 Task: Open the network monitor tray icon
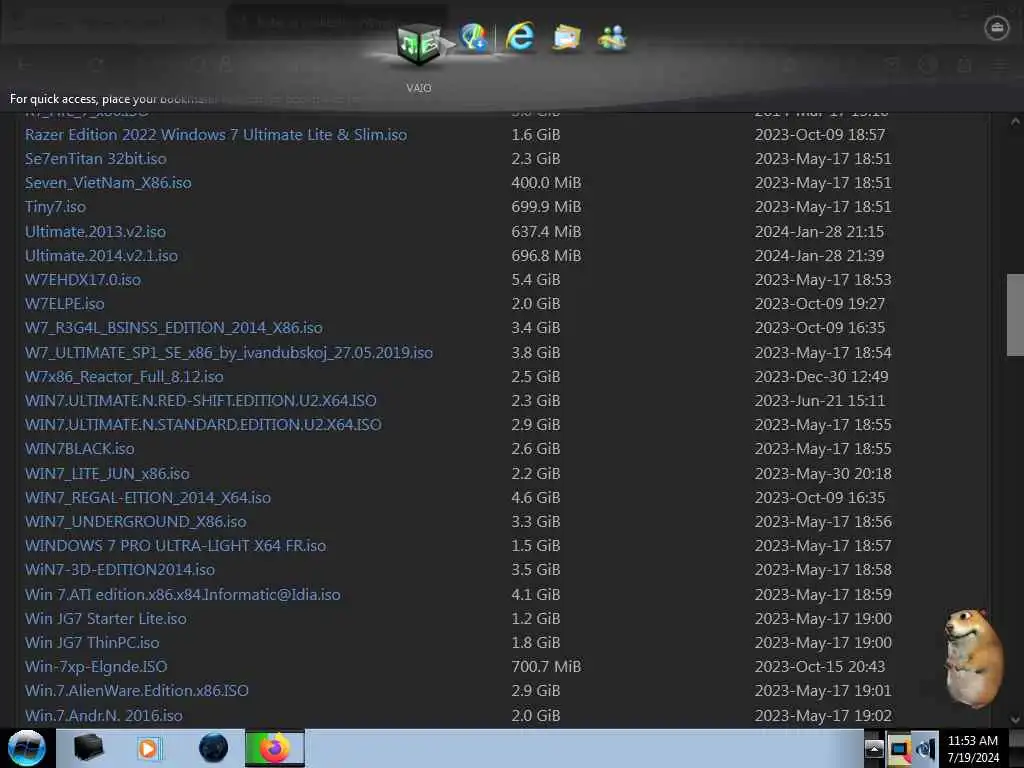click(x=899, y=750)
